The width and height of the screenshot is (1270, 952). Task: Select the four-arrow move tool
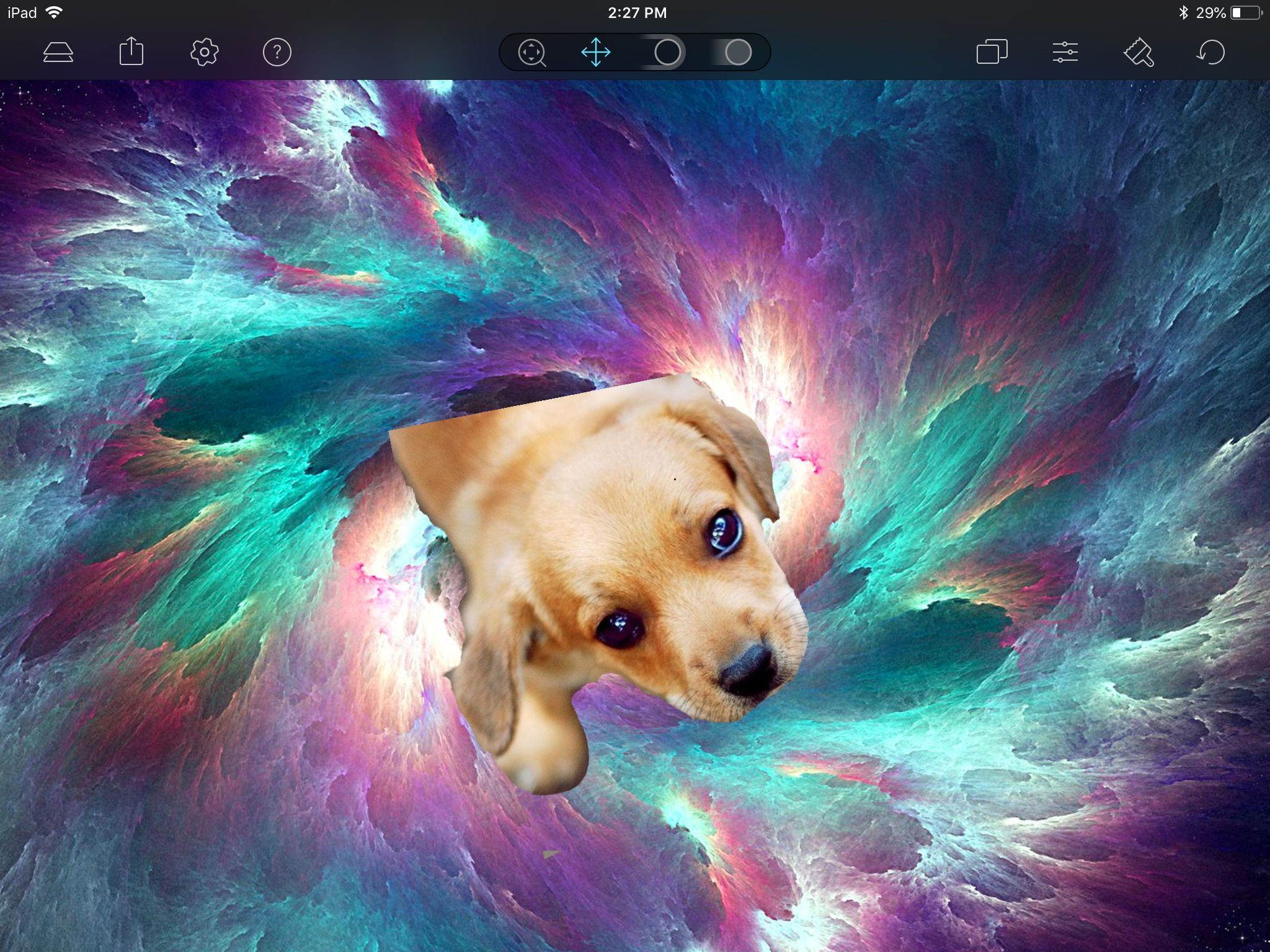point(596,52)
